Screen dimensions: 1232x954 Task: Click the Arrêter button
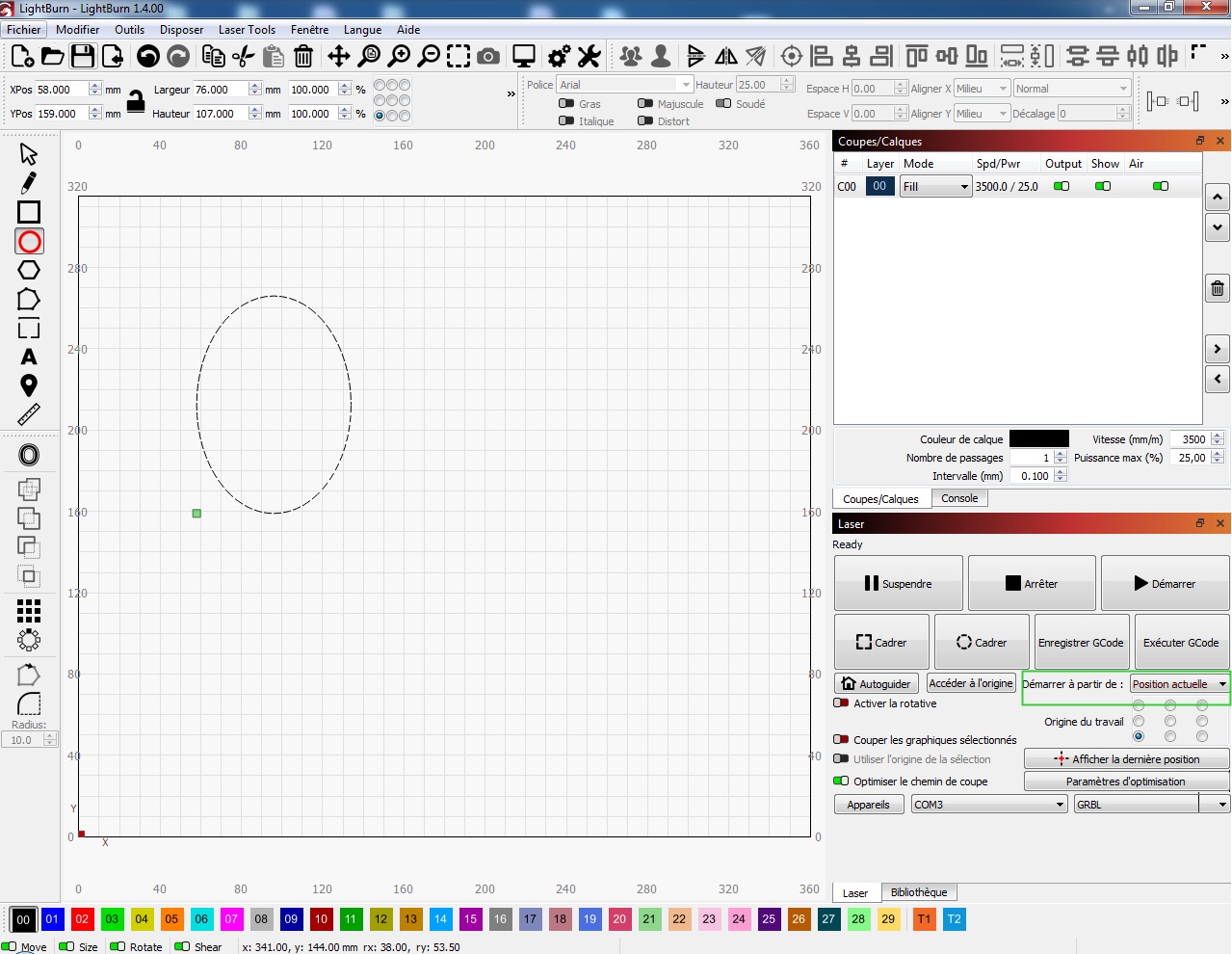[x=1032, y=583]
